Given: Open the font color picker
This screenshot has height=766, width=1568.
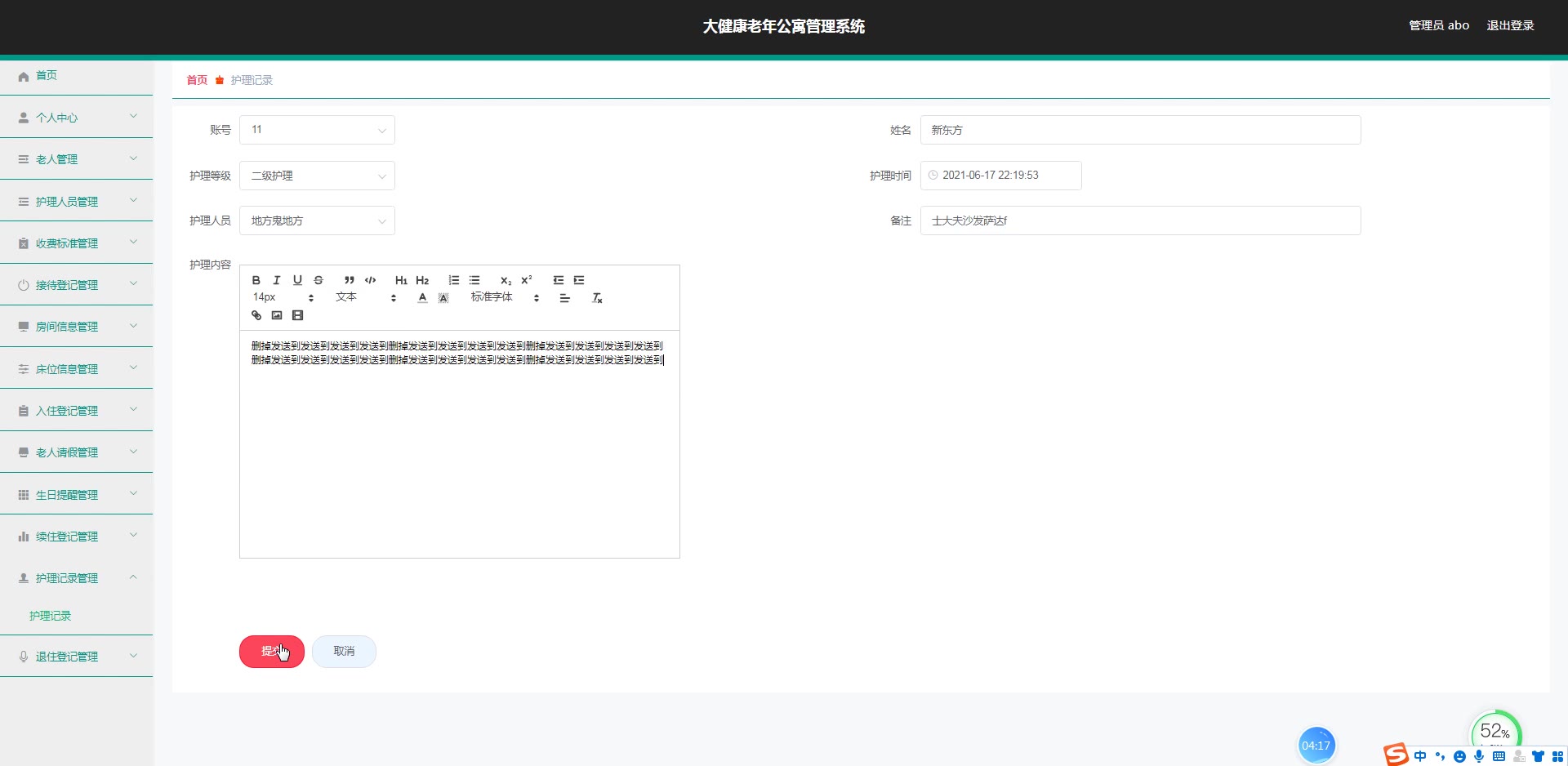Looking at the screenshot, I should (422, 298).
